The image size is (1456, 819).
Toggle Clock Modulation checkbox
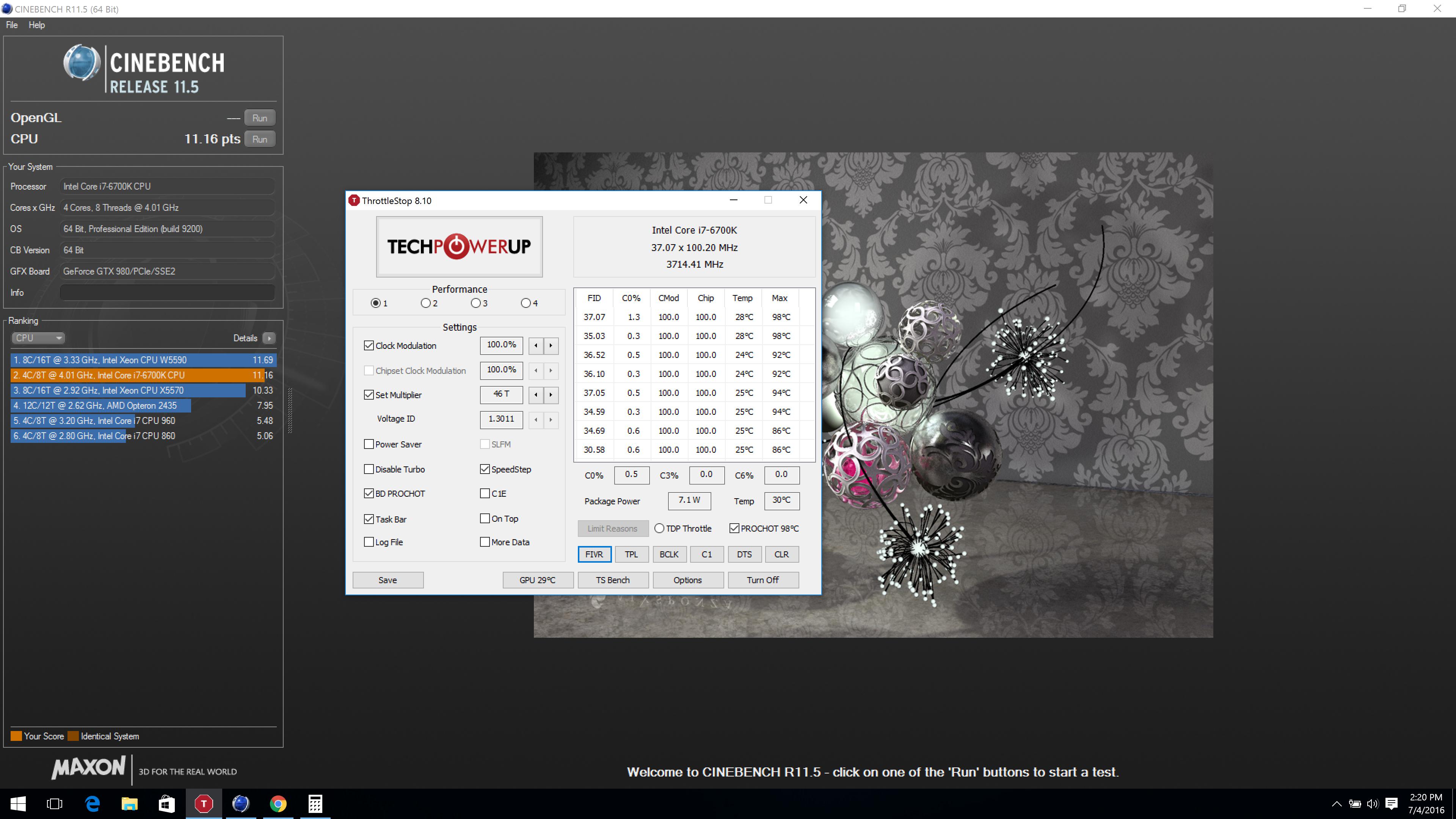[x=369, y=345]
